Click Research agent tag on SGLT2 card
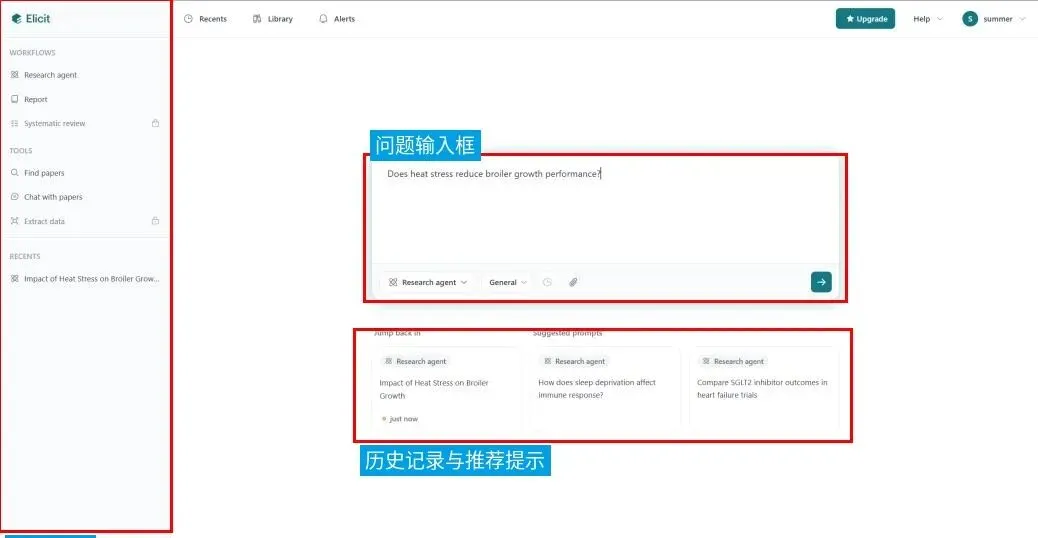 733,361
